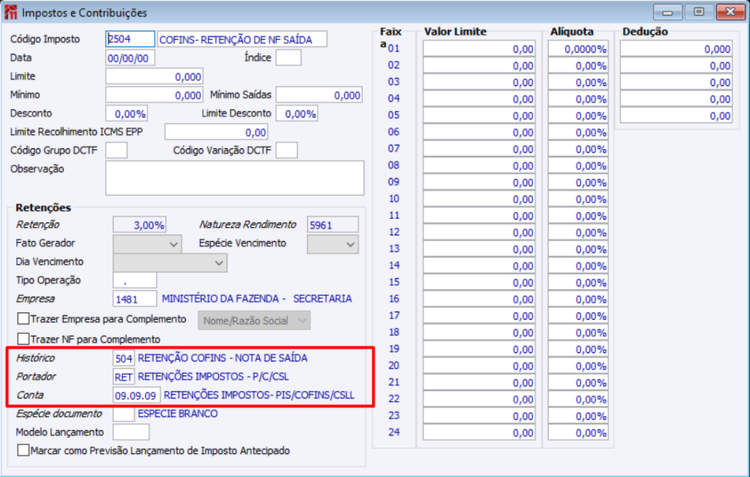Select the Conta field 09.09.09
Image resolution: width=750 pixels, height=477 pixels.
136,396
